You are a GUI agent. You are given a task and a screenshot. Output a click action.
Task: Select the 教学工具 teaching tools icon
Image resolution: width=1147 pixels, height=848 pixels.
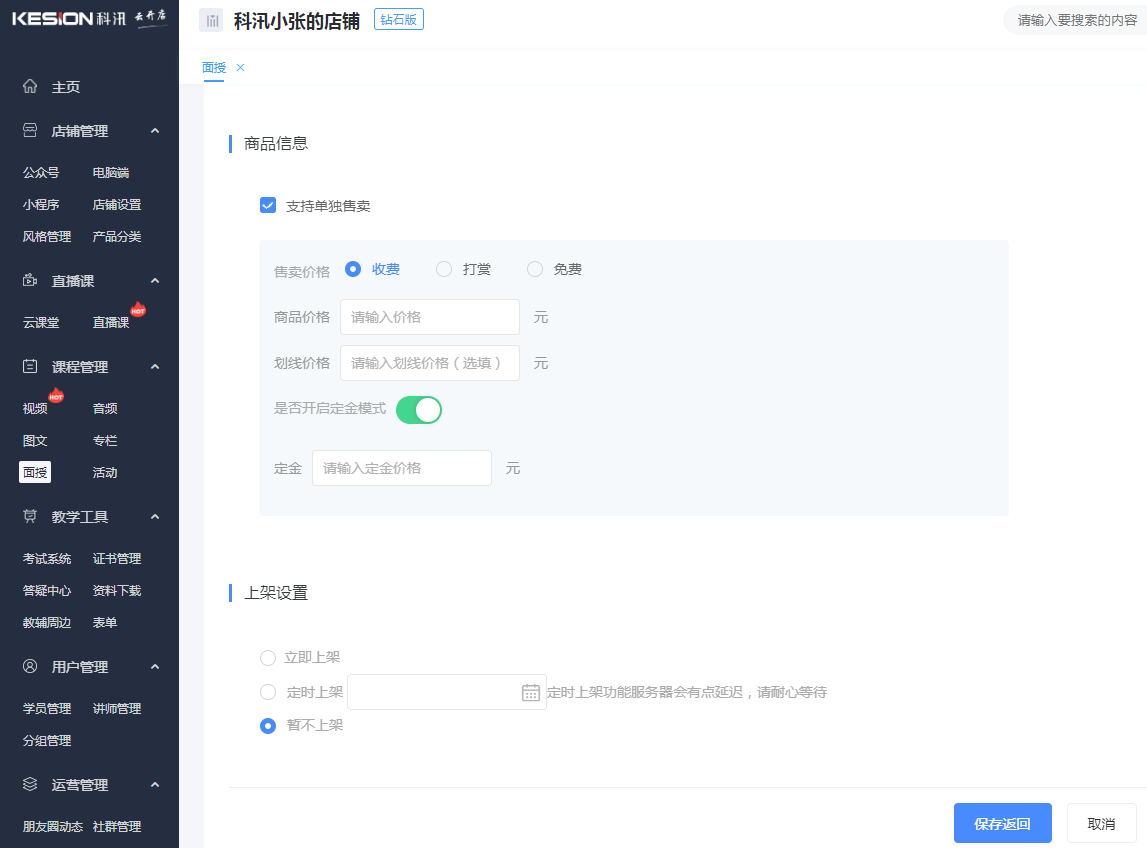[29, 516]
